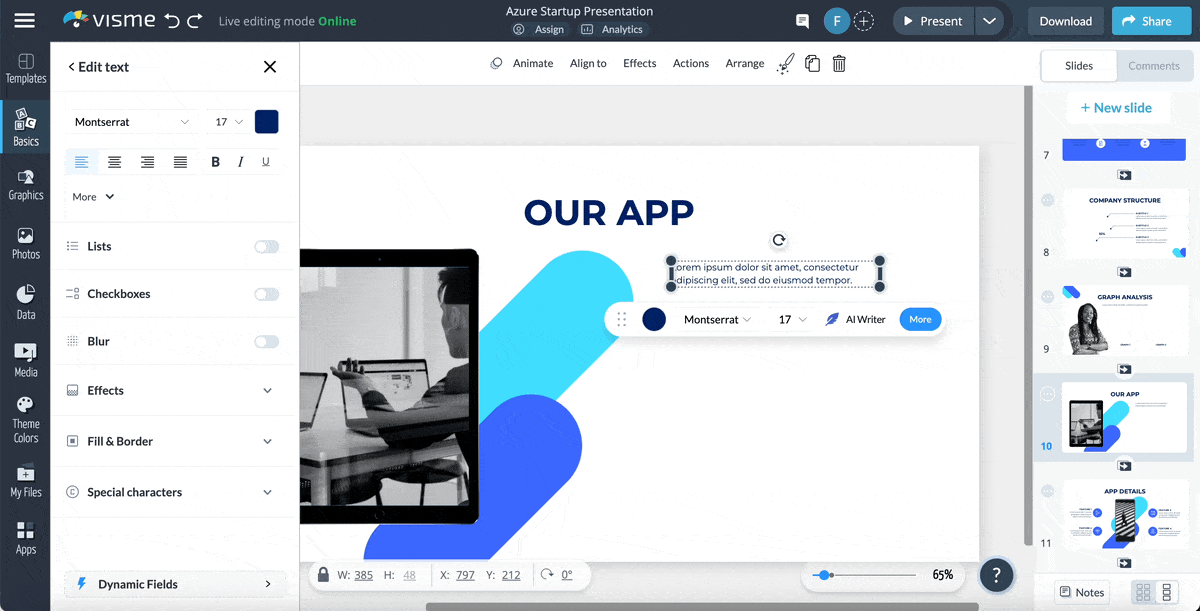Click the trash delete icon in toolbar

tap(839, 63)
